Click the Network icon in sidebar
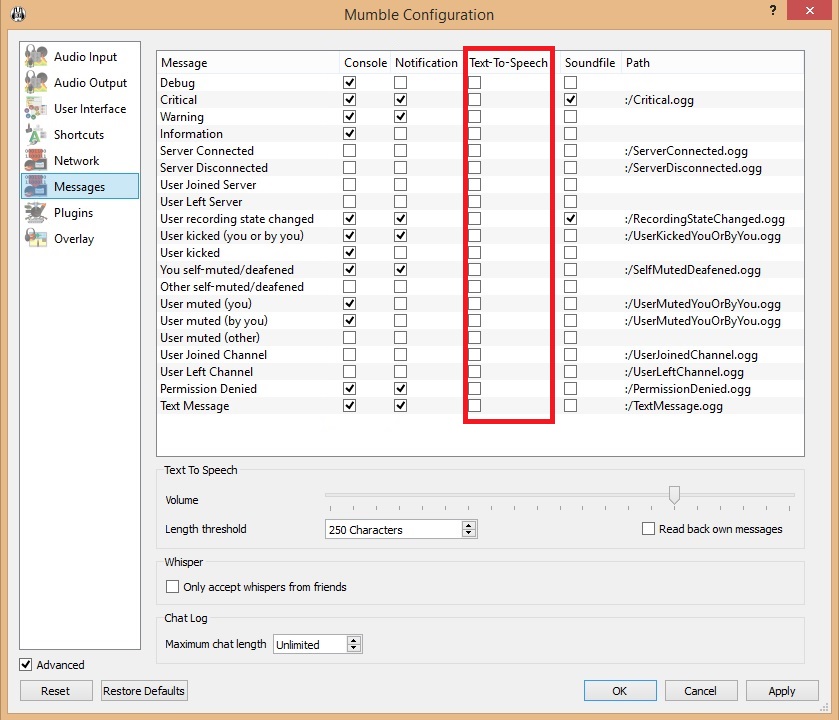 (x=36, y=160)
